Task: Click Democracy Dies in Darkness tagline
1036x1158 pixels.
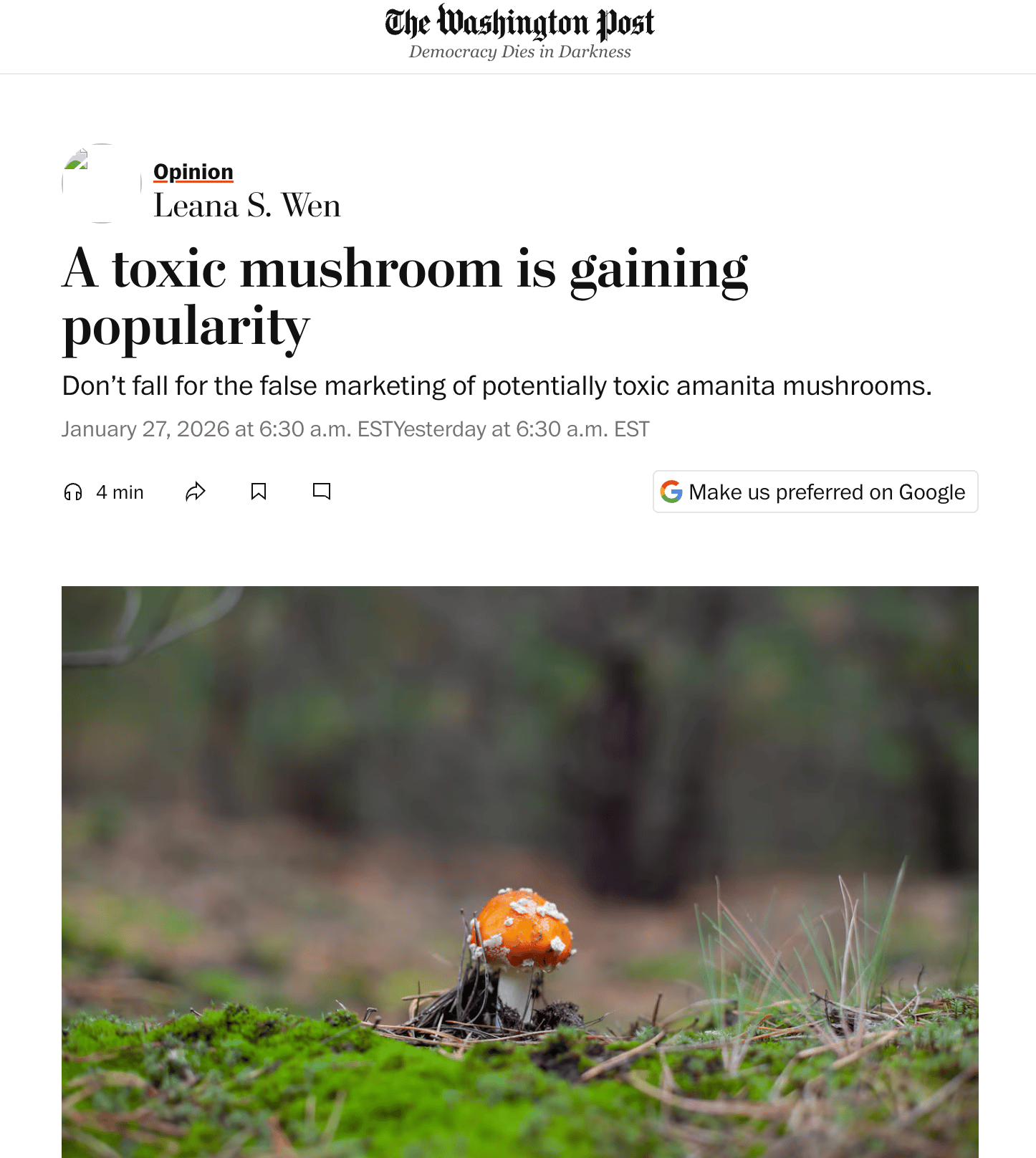Action: click(x=520, y=52)
